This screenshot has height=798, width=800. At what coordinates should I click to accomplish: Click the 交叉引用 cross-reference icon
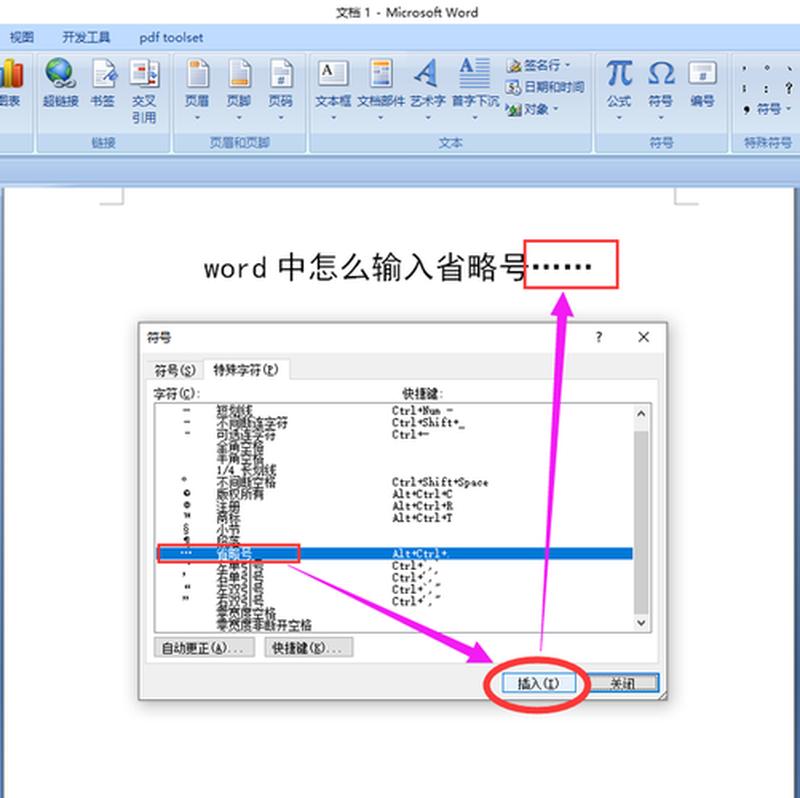pos(144,73)
